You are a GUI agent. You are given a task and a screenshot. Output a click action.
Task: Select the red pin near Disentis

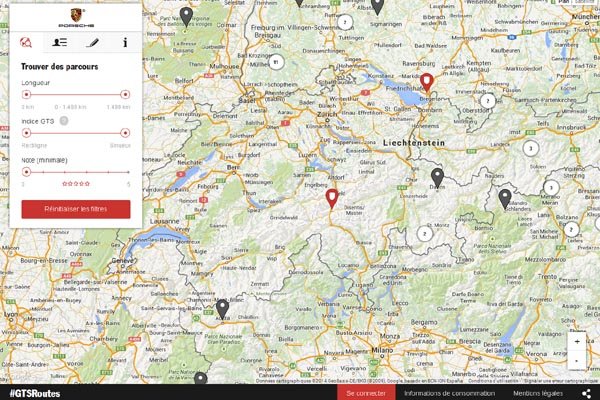coord(332,198)
